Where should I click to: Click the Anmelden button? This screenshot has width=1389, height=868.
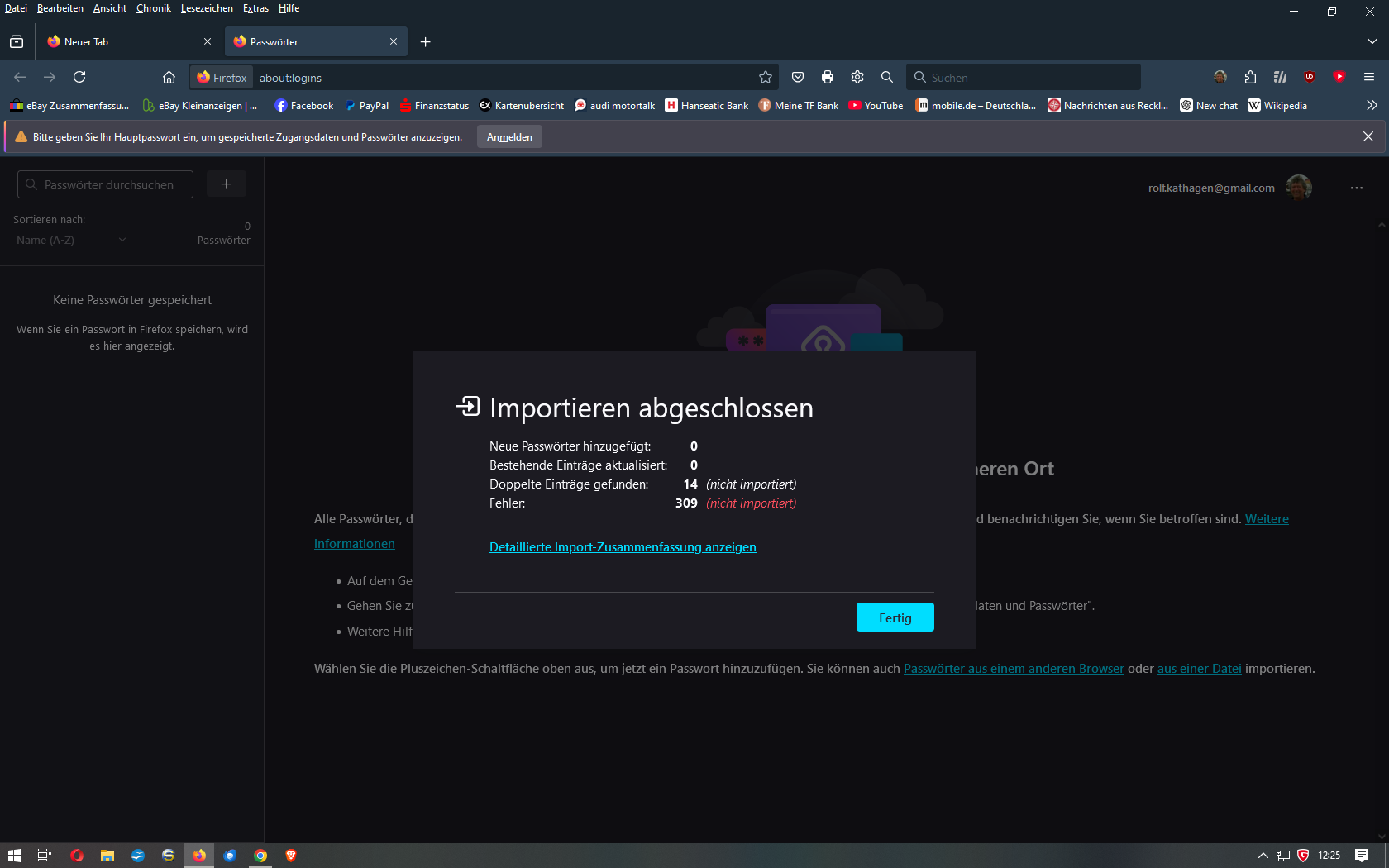pos(509,137)
